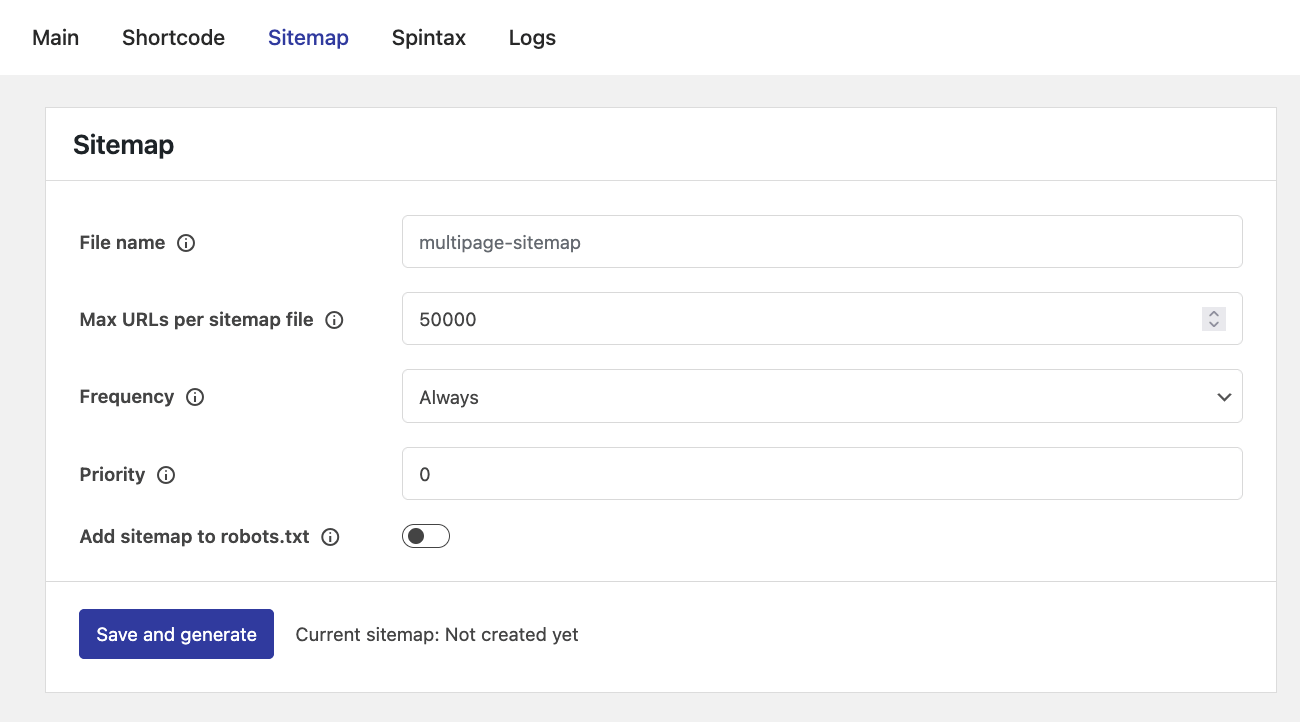The height and width of the screenshot is (722, 1300).
Task: Open the Logs tab
Action: tap(531, 37)
